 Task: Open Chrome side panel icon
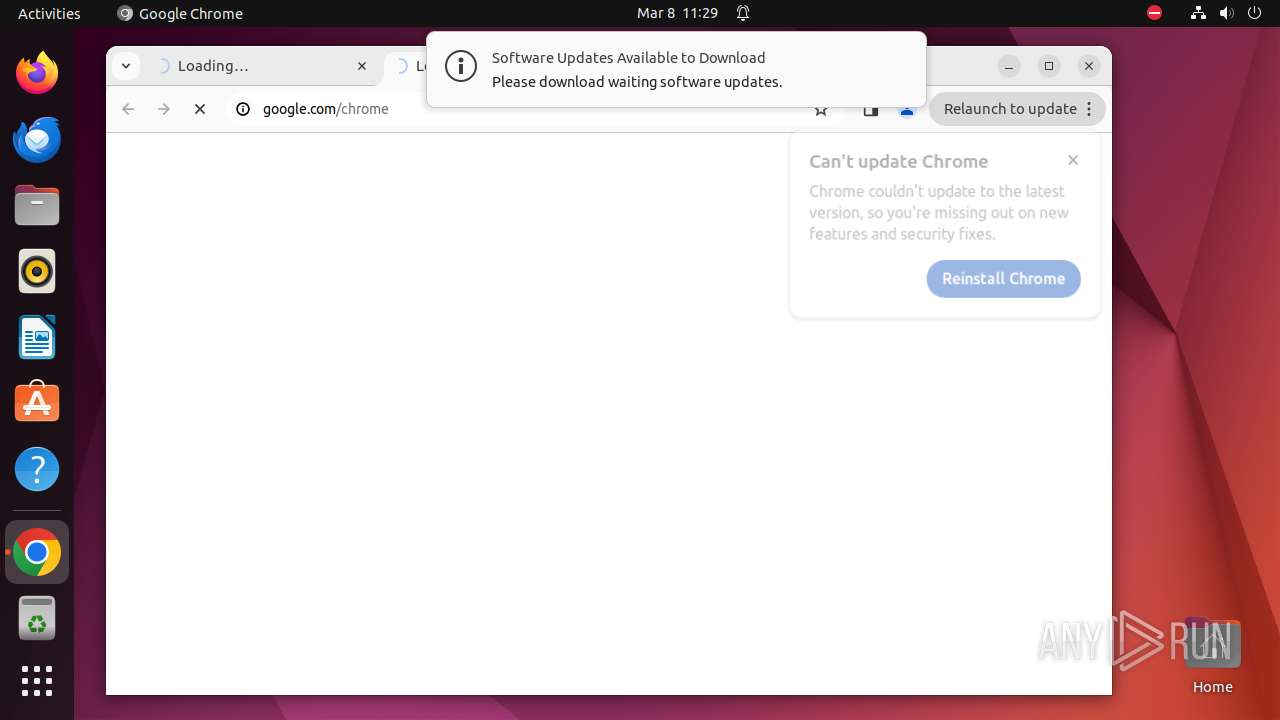[x=871, y=111]
